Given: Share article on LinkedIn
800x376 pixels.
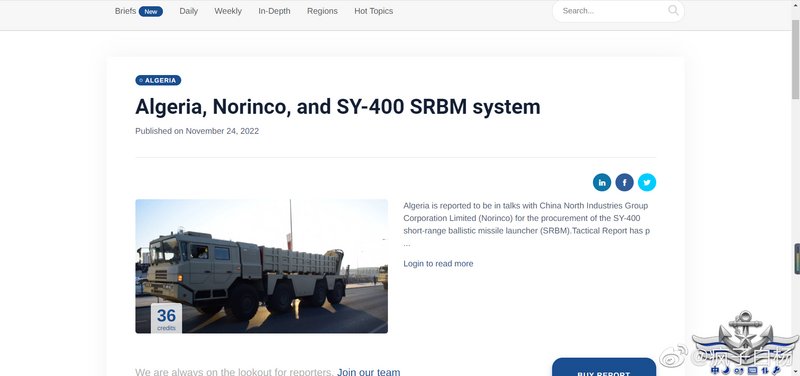Looking at the screenshot, I should click(x=602, y=182).
